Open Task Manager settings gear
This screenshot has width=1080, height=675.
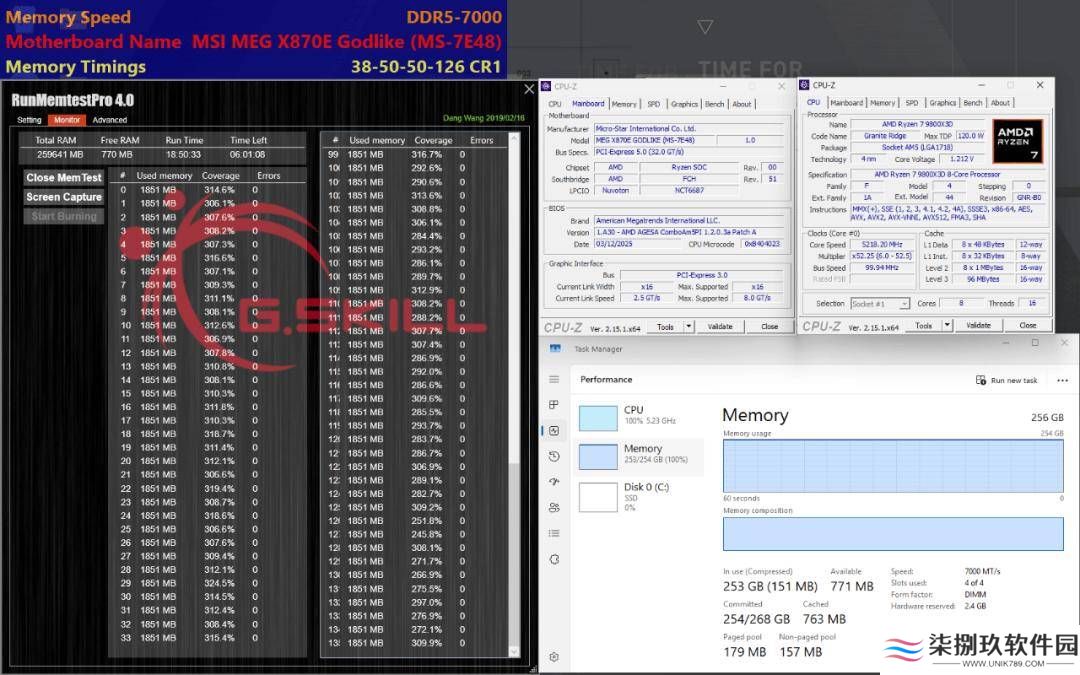[x=554, y=657]
